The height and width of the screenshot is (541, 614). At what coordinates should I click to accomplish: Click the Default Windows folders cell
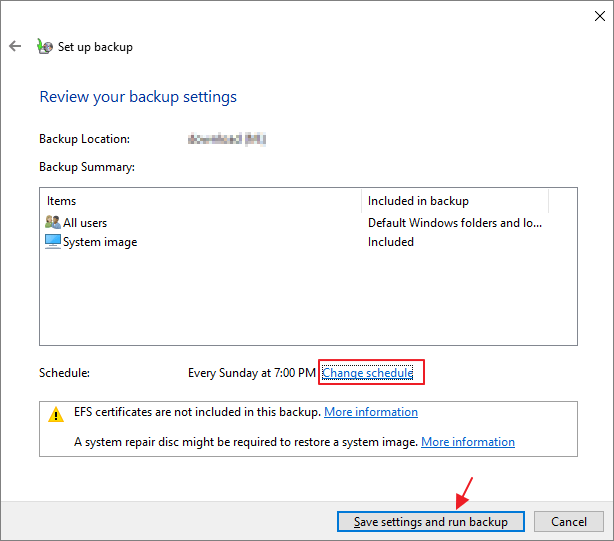[455, 223]
